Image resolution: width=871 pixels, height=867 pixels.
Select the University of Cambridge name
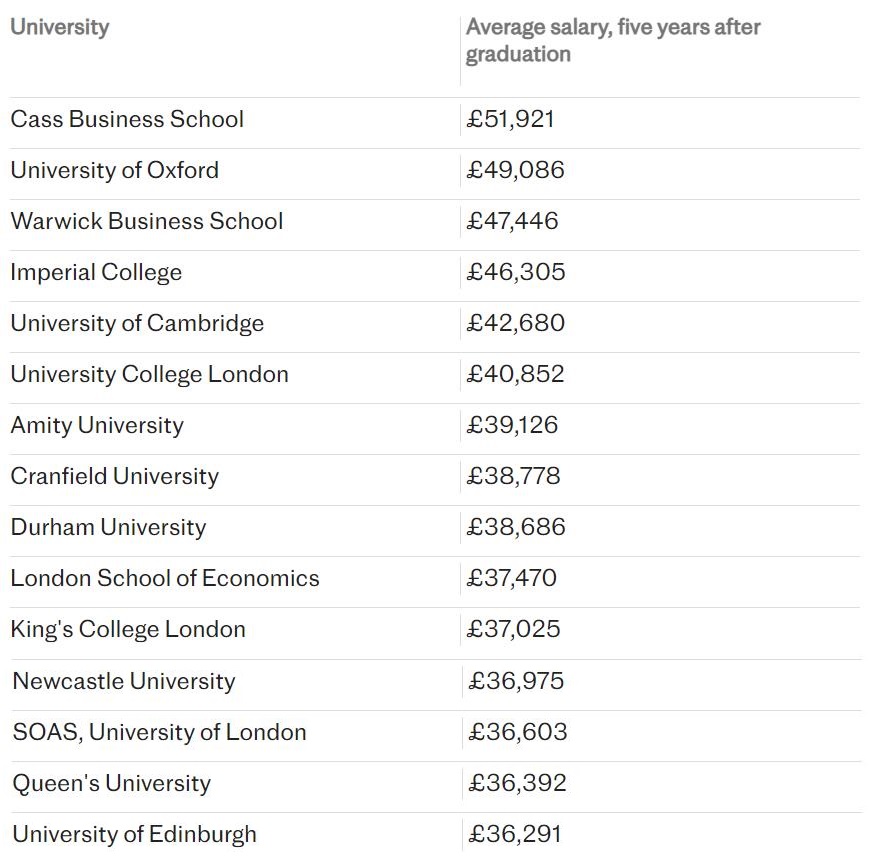point(137,323)
